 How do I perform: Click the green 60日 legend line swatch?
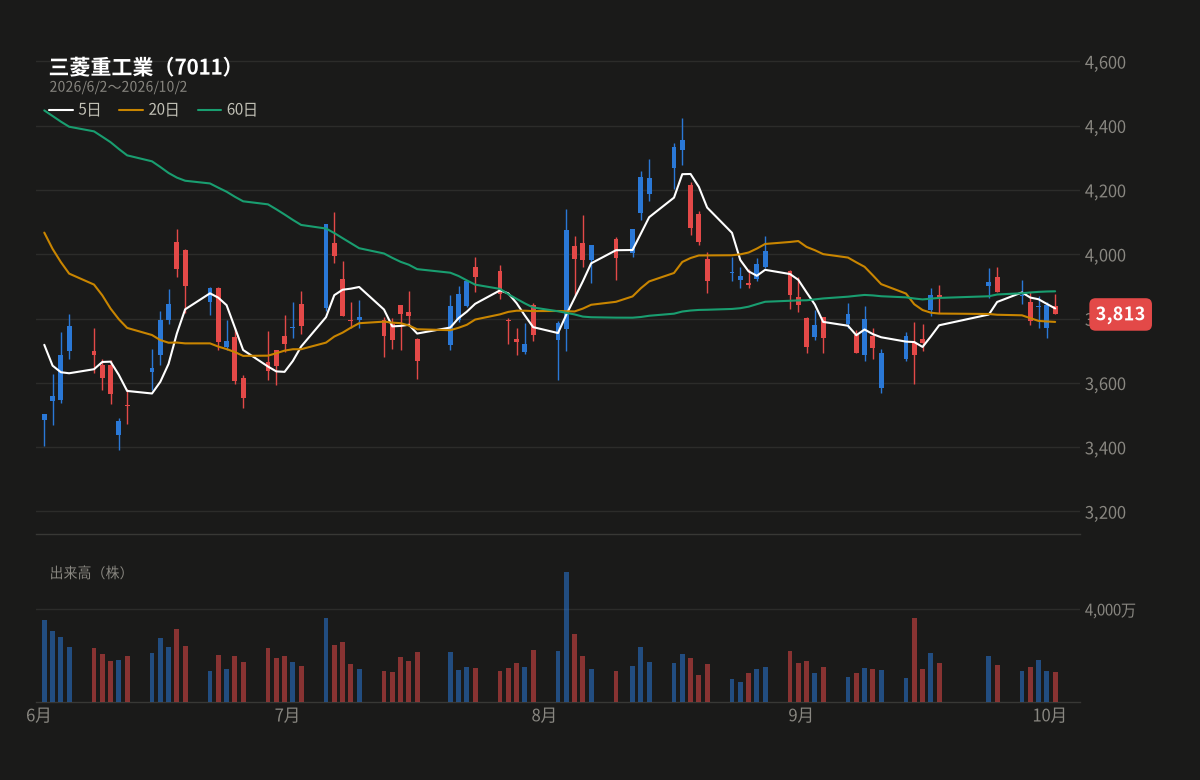[209, 110]
